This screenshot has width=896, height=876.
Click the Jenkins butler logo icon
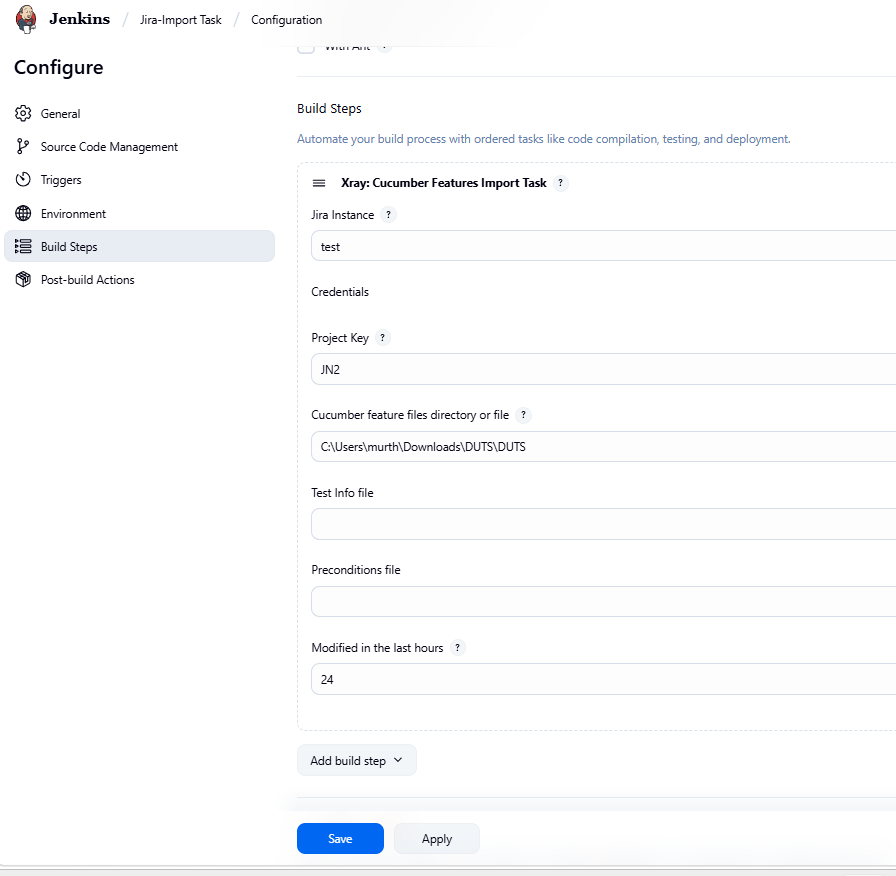(x=26, y=19)
